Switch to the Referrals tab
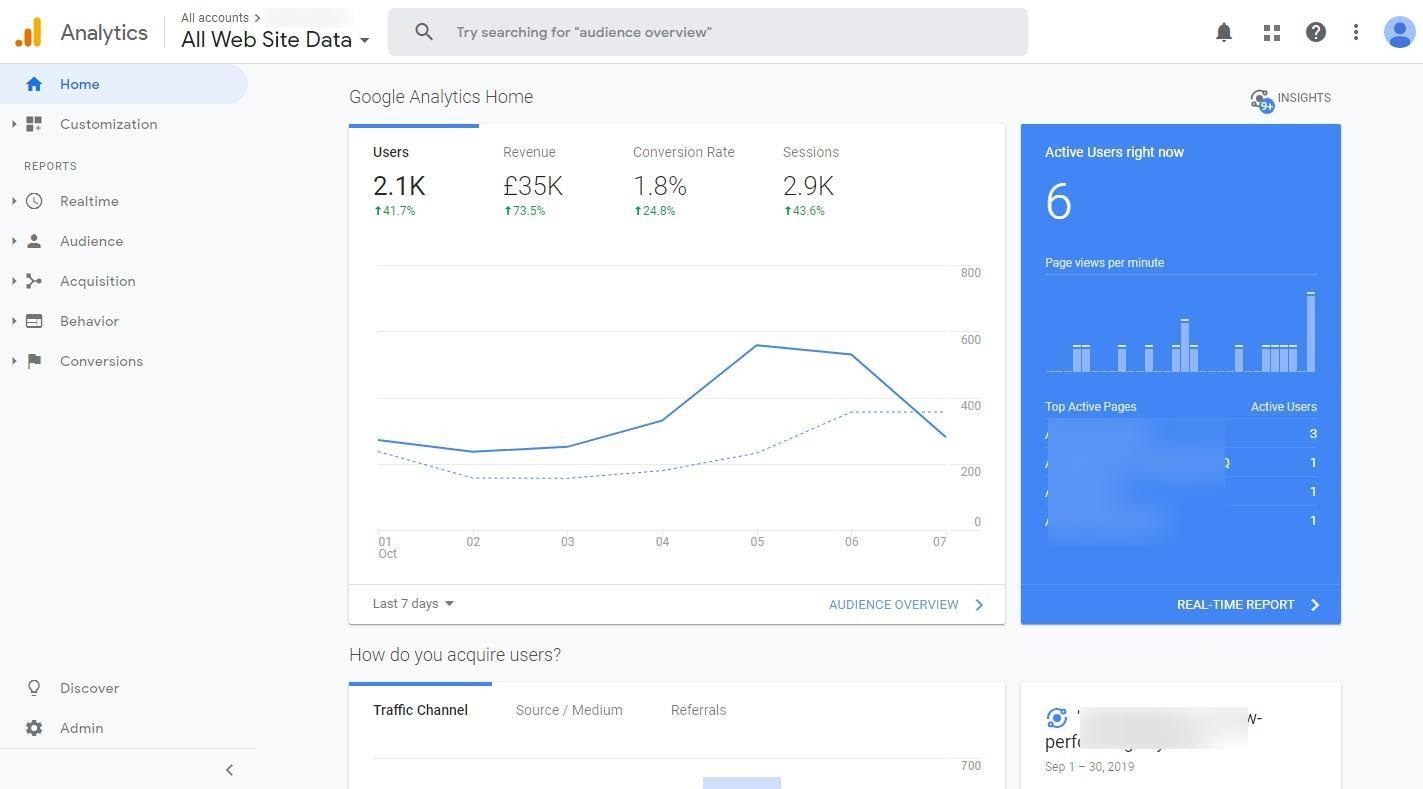 (698, 710)
